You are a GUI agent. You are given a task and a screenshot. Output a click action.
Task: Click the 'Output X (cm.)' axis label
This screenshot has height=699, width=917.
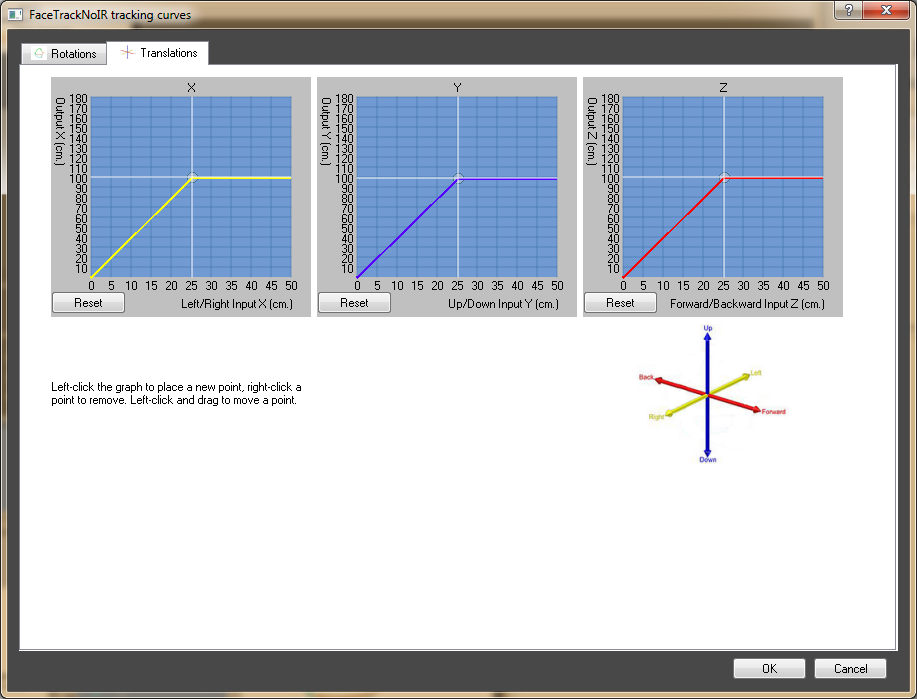click(x=60, y=131)
